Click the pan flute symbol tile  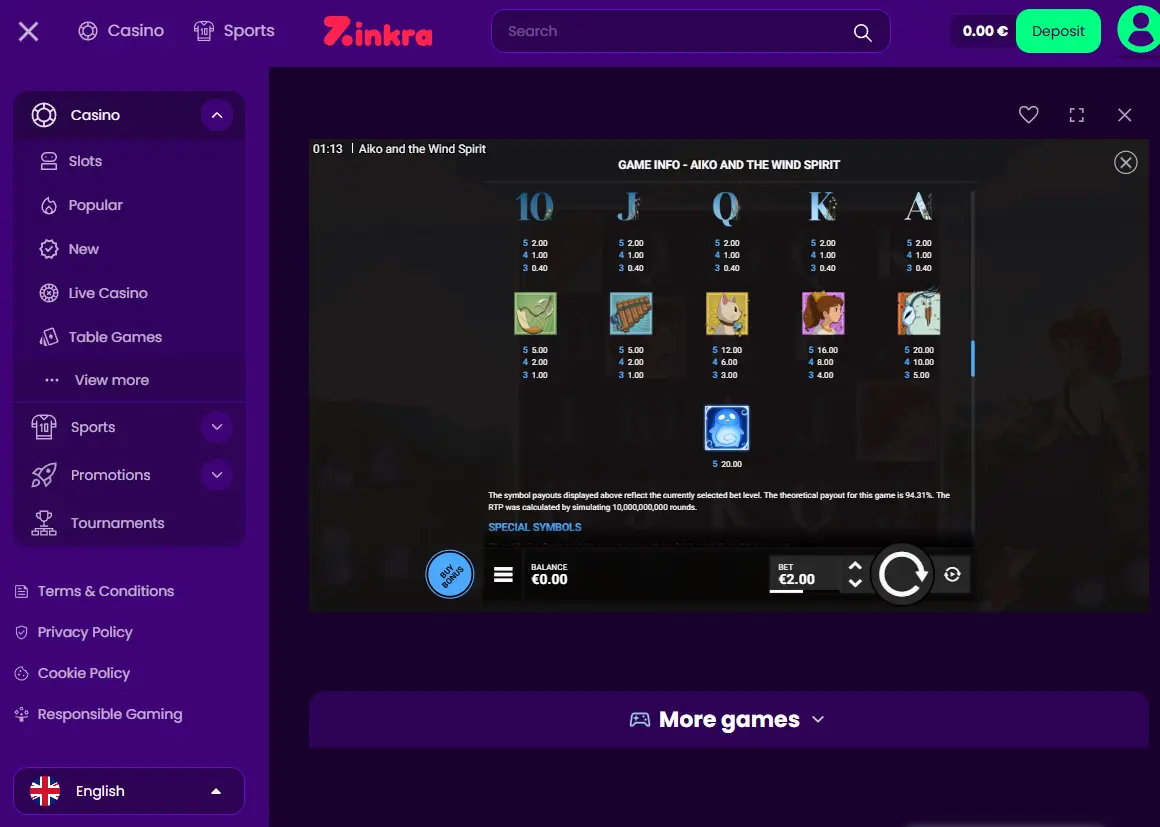click(631, 313)
